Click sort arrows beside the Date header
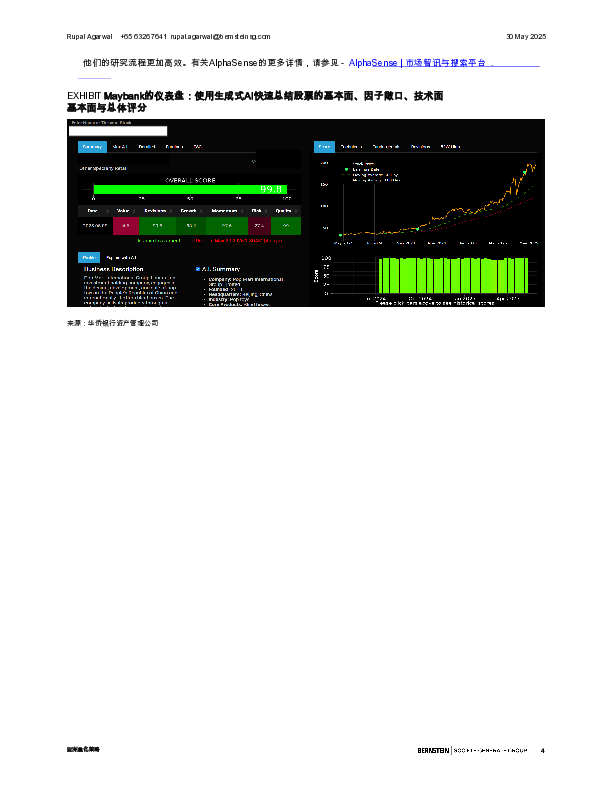The height and width of the screenshot is (792, 612). (108, 211)
